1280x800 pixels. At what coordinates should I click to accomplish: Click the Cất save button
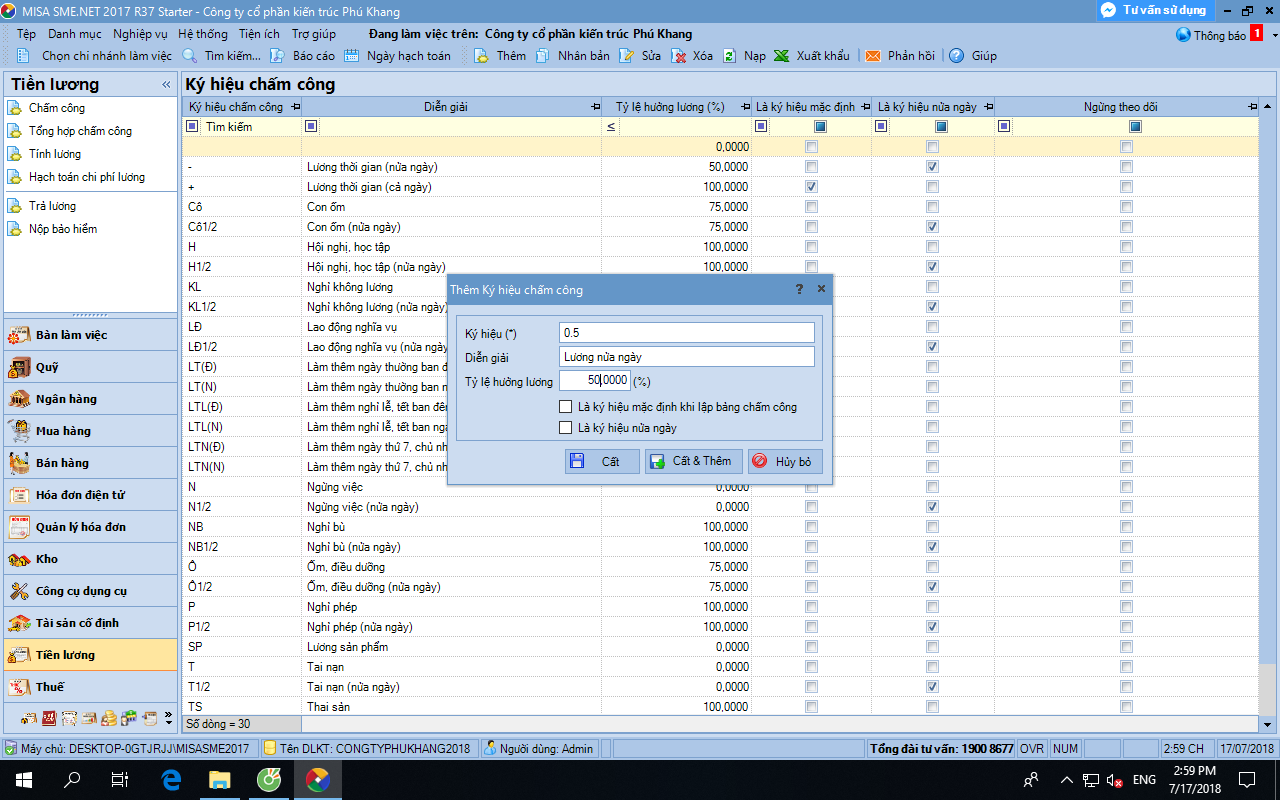pos(602,461)
